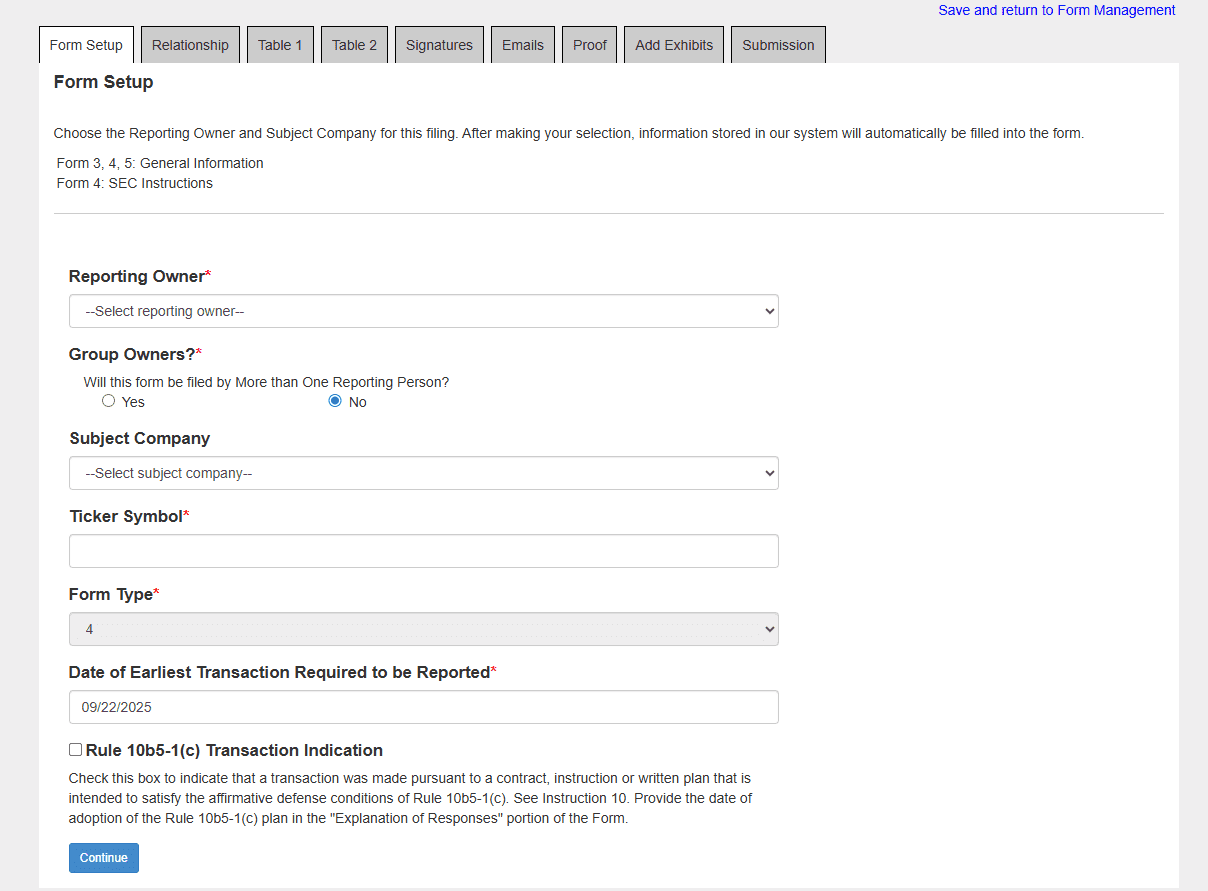Switch to the Signatures tab
The height and width of the screenshot is (891, 1208).
(439, 45)
